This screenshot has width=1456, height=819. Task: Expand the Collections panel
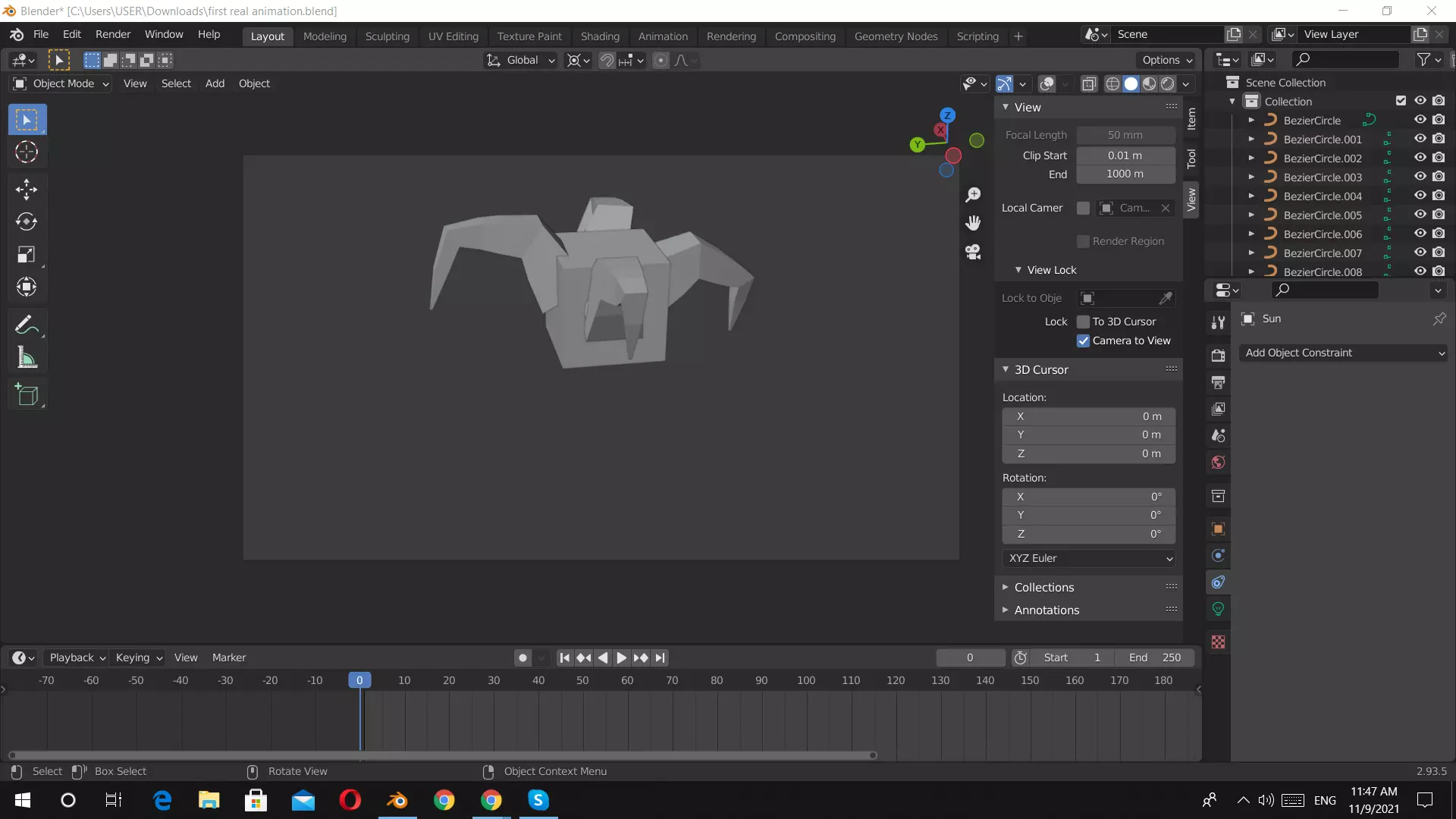(1043, 587)
